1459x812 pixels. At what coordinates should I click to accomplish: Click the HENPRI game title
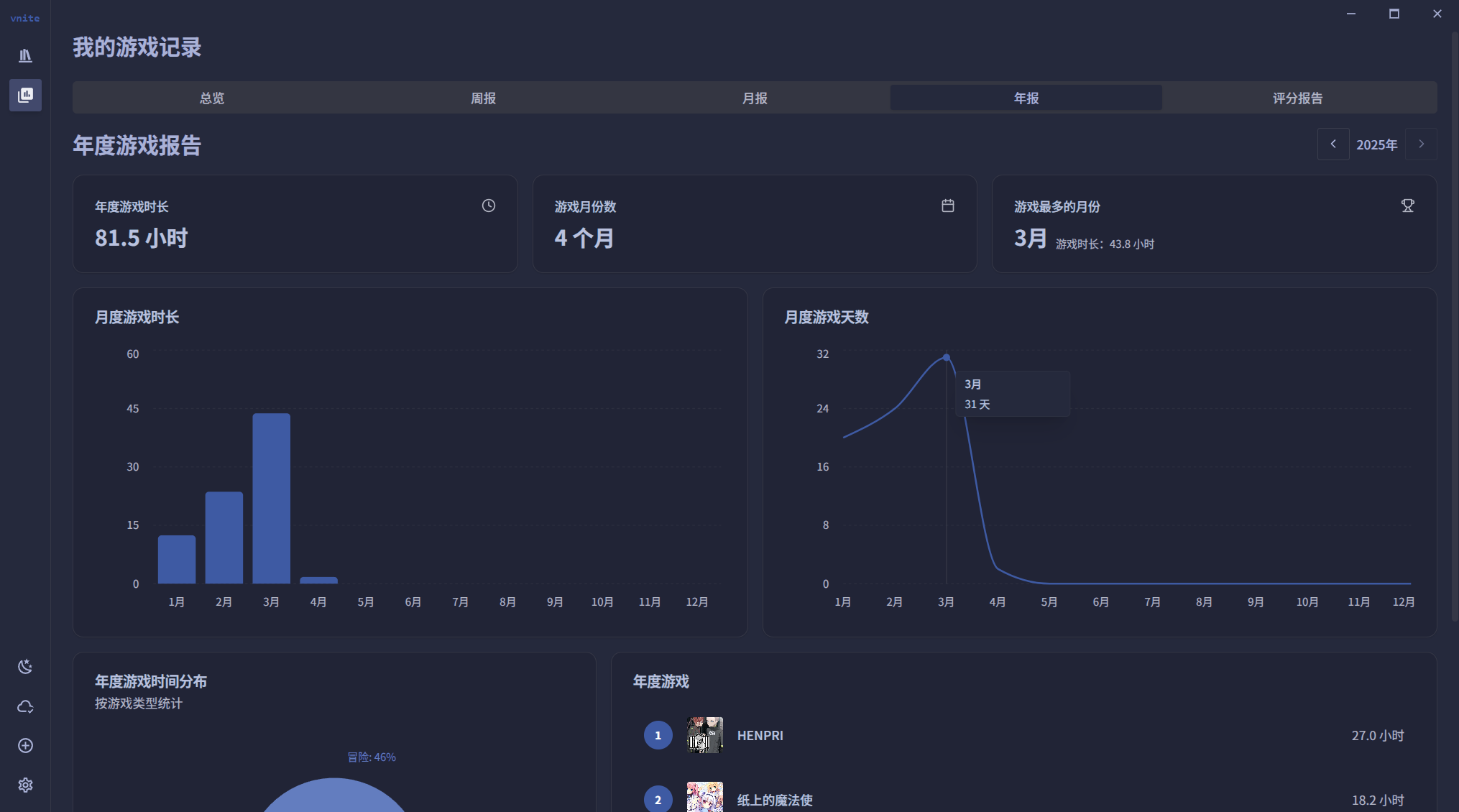coord(760,735)
